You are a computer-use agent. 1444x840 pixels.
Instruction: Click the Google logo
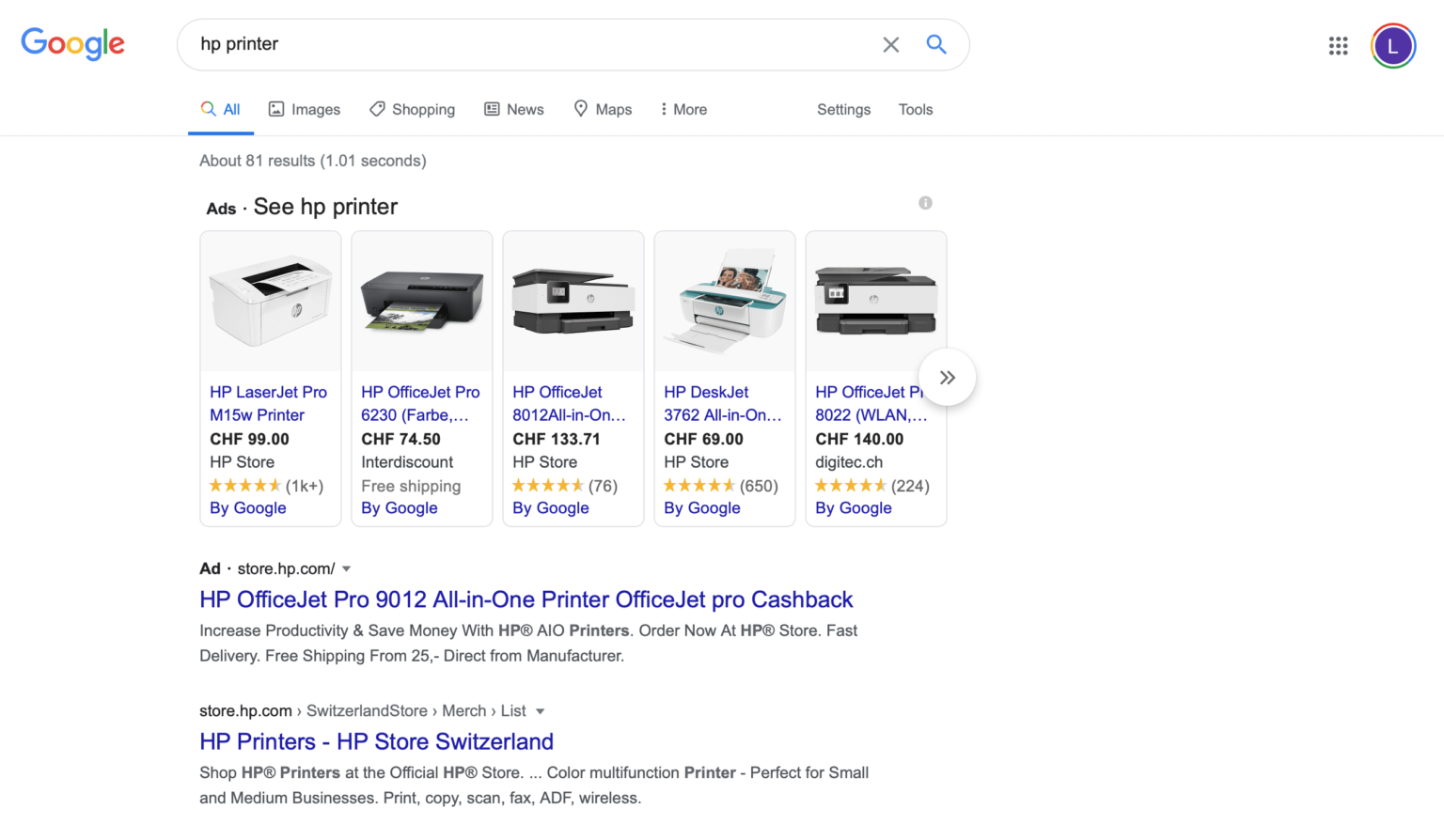(72, 44)
